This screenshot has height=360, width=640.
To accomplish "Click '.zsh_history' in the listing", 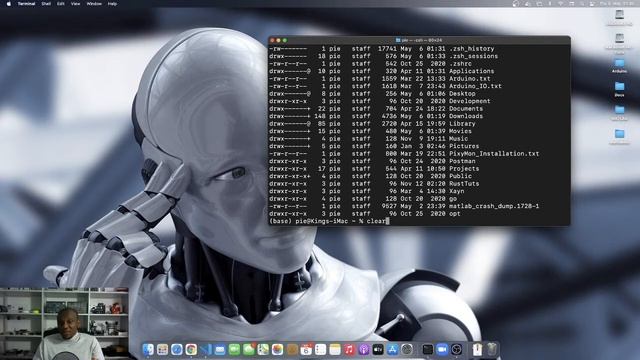I will coord(471,49).
